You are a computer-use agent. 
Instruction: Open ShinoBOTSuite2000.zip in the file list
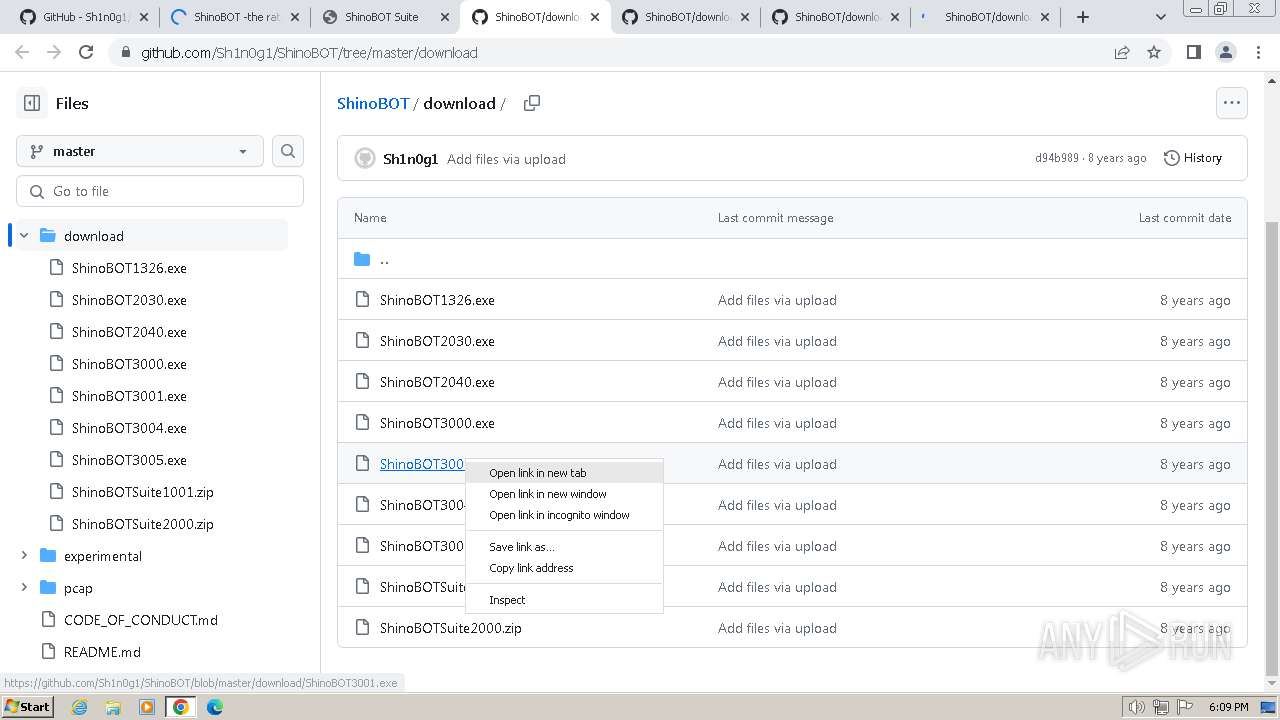click(x=451, y=628)
